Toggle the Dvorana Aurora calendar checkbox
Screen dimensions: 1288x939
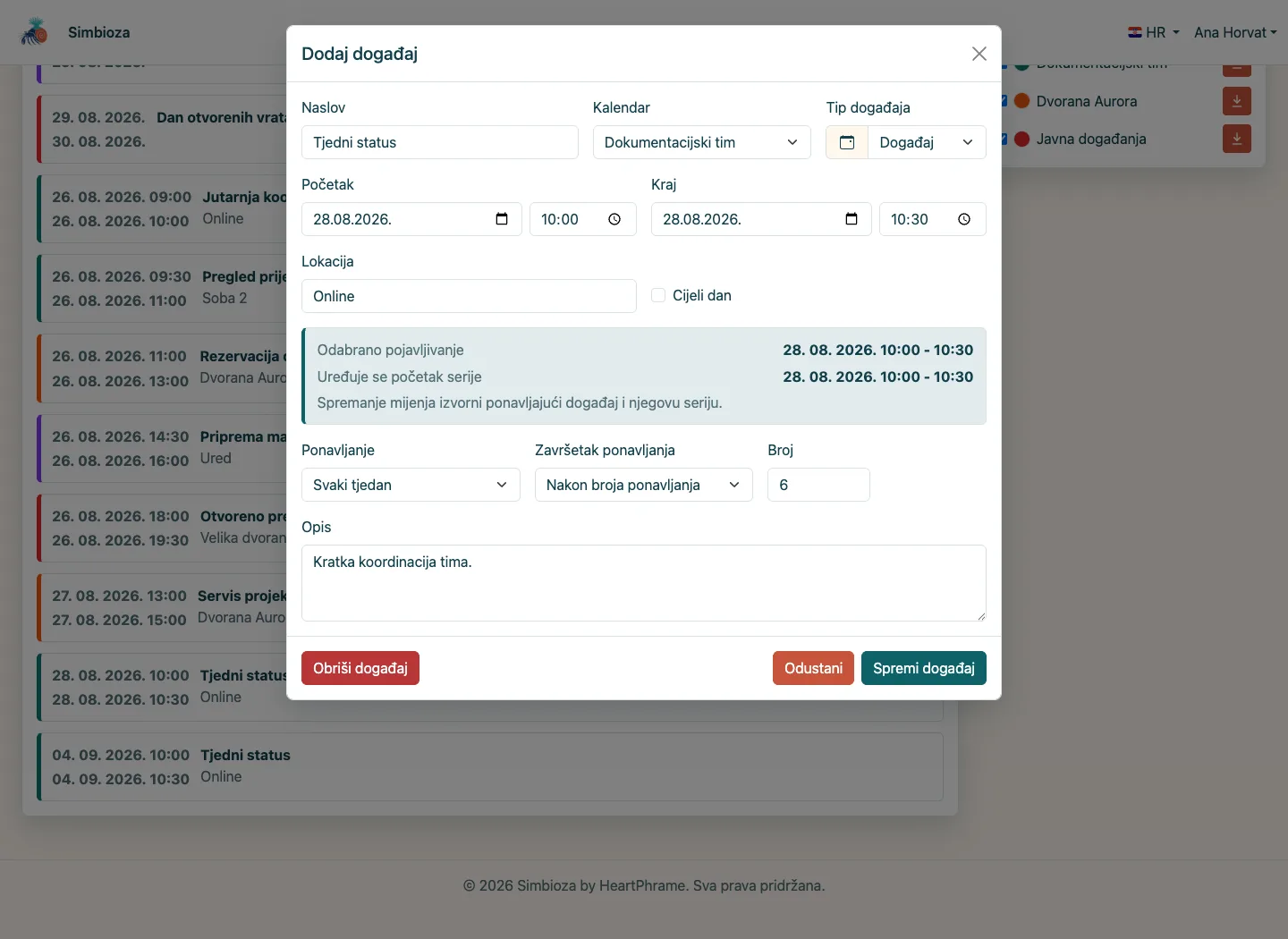[x=1004, y=101]
